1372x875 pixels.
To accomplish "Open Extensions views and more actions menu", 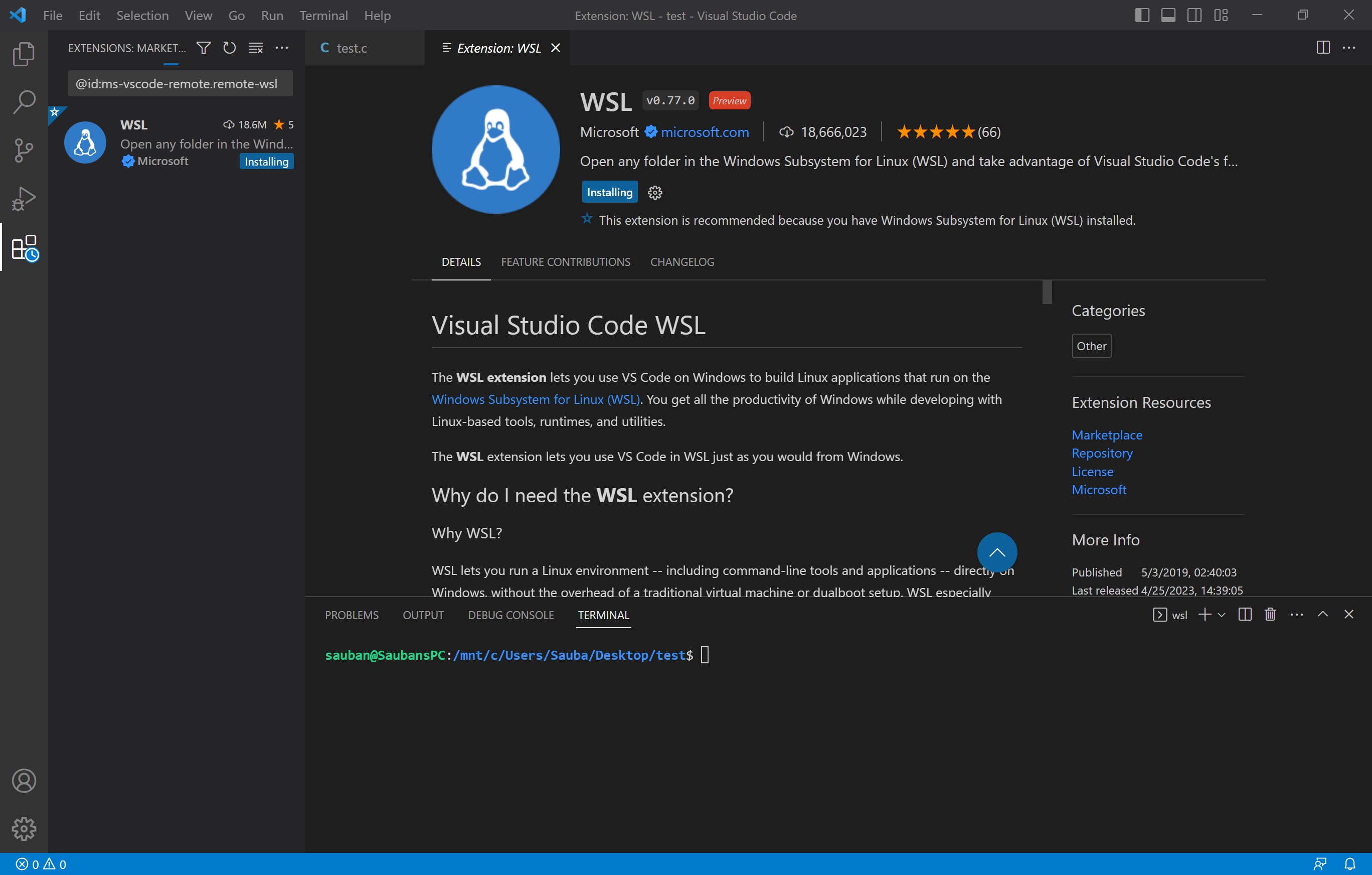I will point(282,48).
